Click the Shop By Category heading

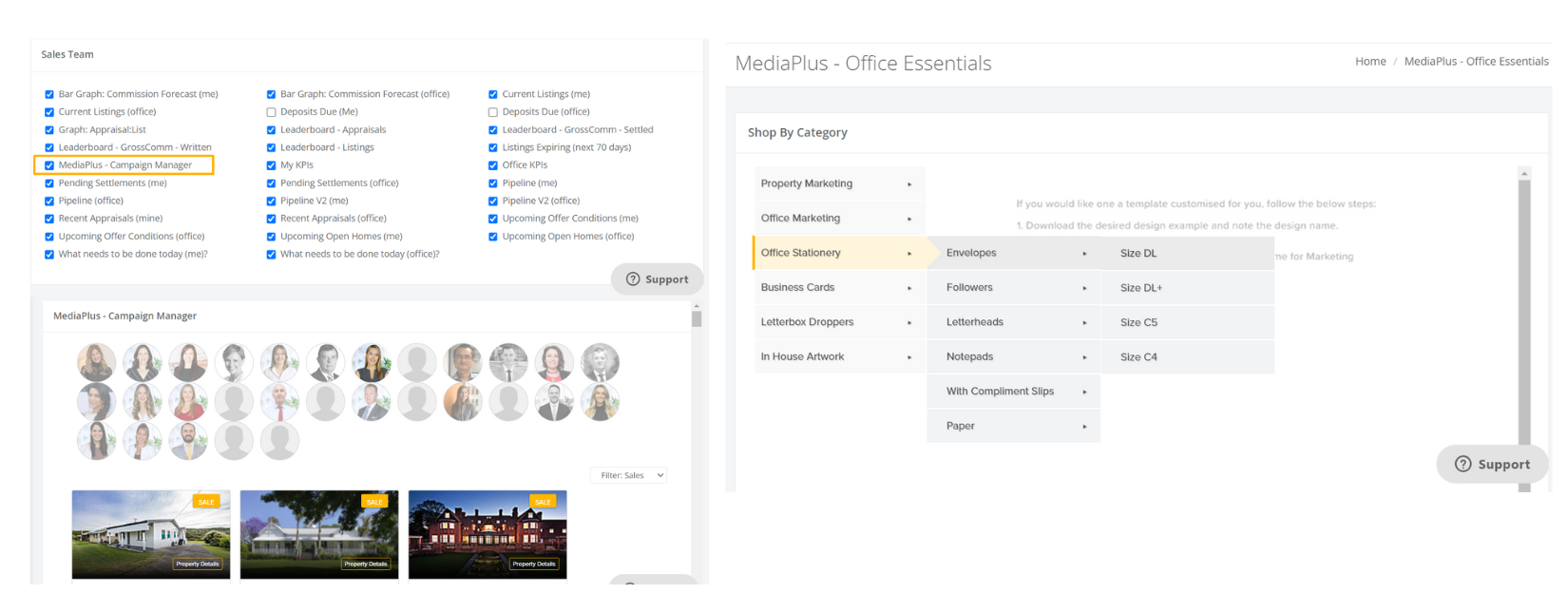(x=797, y=133)
